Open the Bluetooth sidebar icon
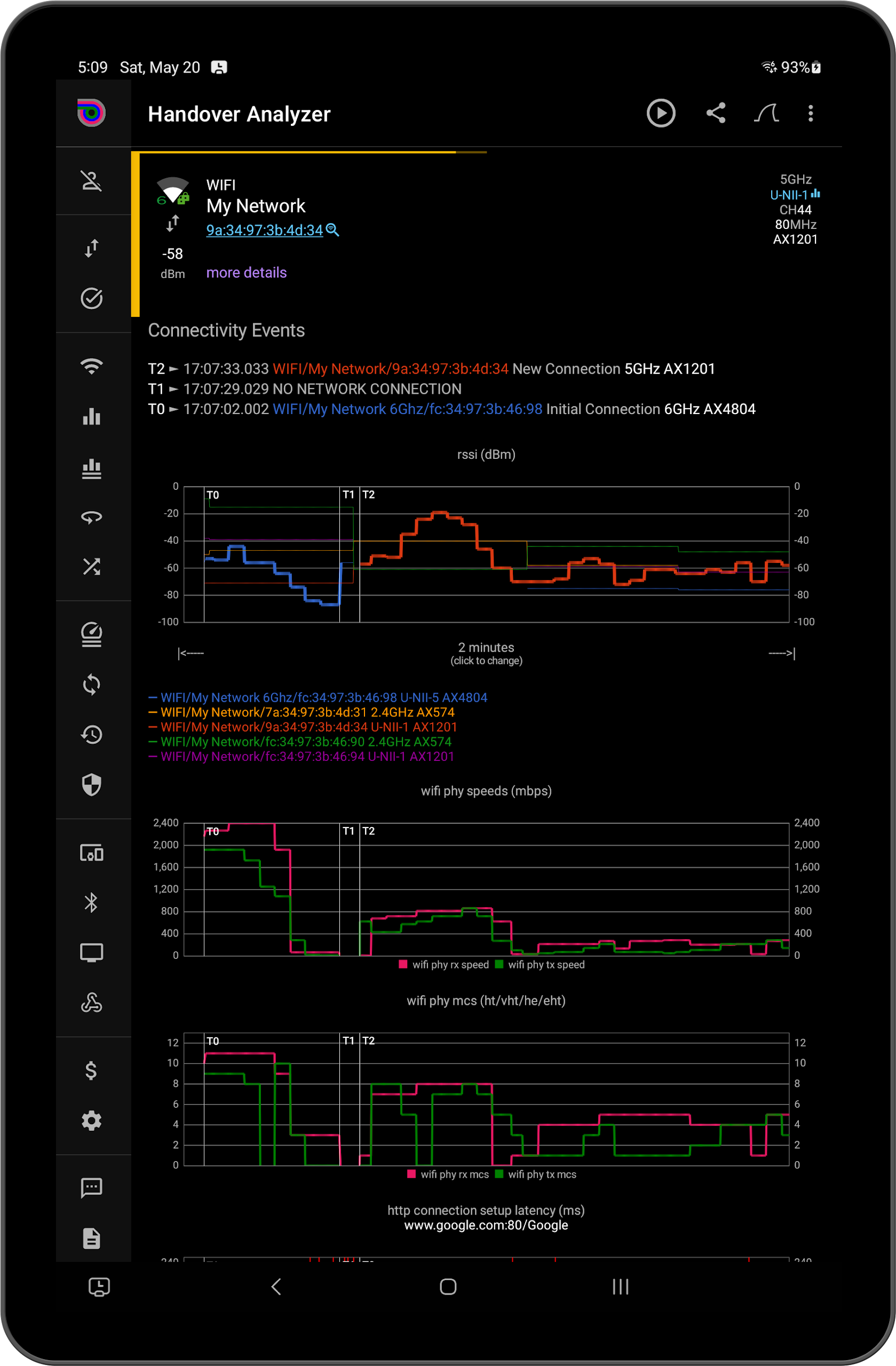 (x=92, y=903)
